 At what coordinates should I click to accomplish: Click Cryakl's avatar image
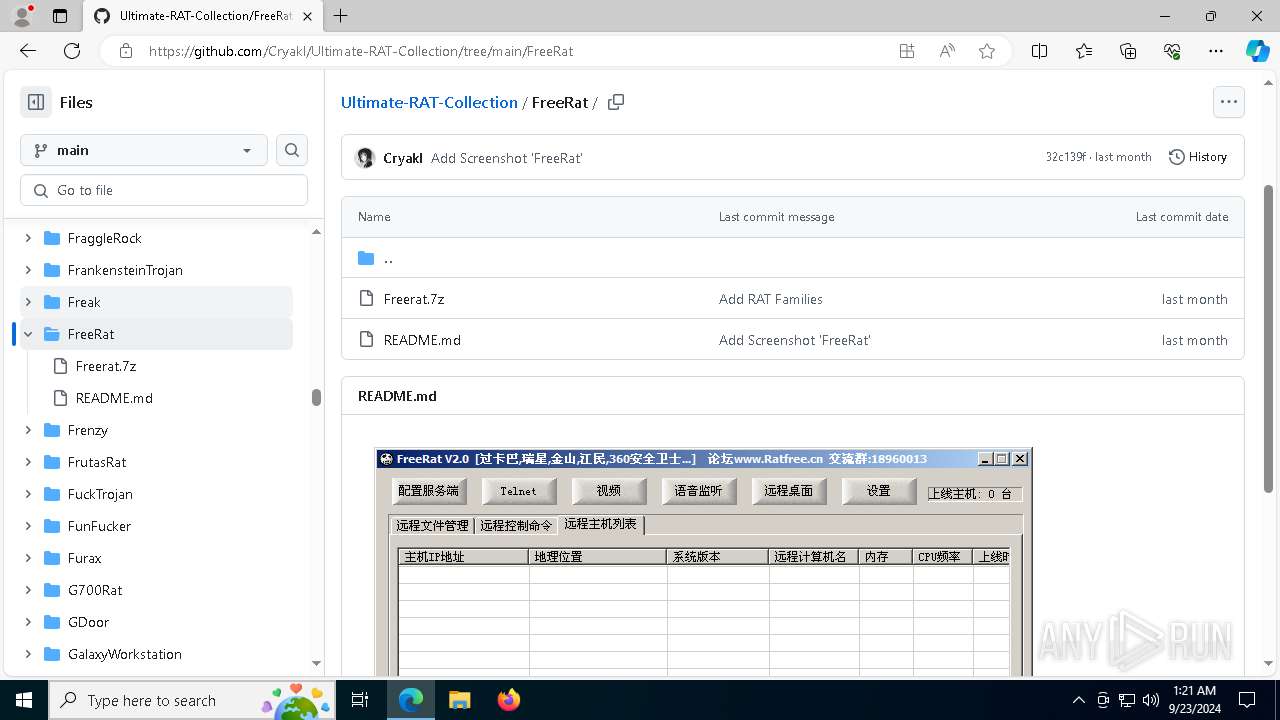[365, 158]
